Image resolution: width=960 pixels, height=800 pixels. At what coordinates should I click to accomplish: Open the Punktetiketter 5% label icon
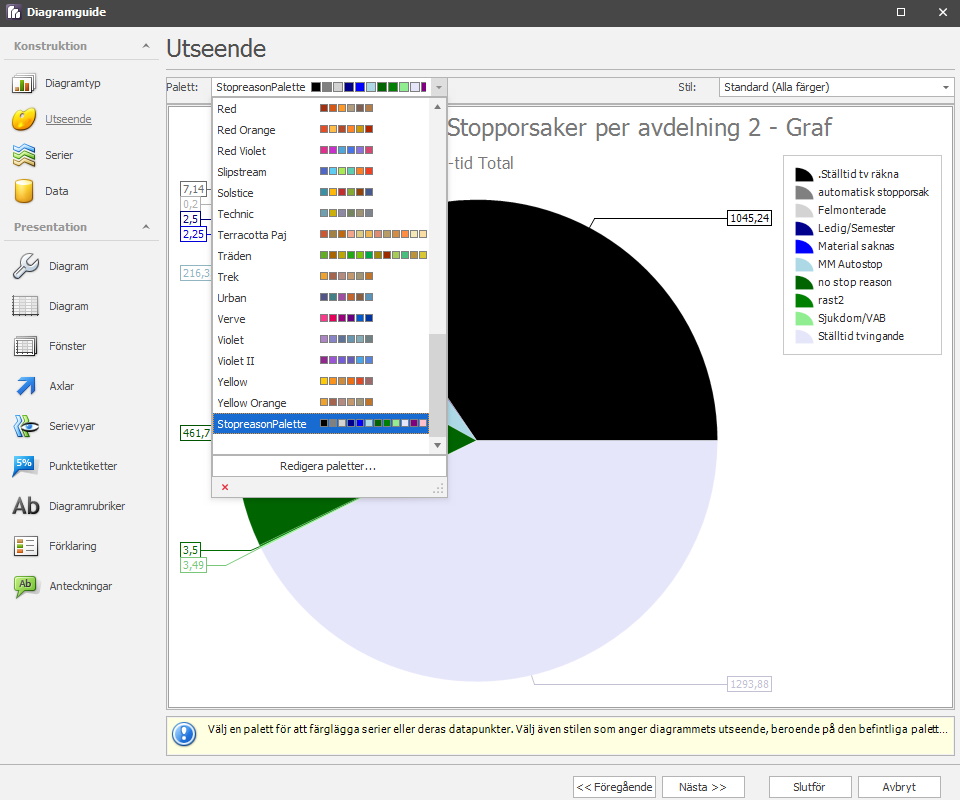pyautogui.click(x=26, y=466)
